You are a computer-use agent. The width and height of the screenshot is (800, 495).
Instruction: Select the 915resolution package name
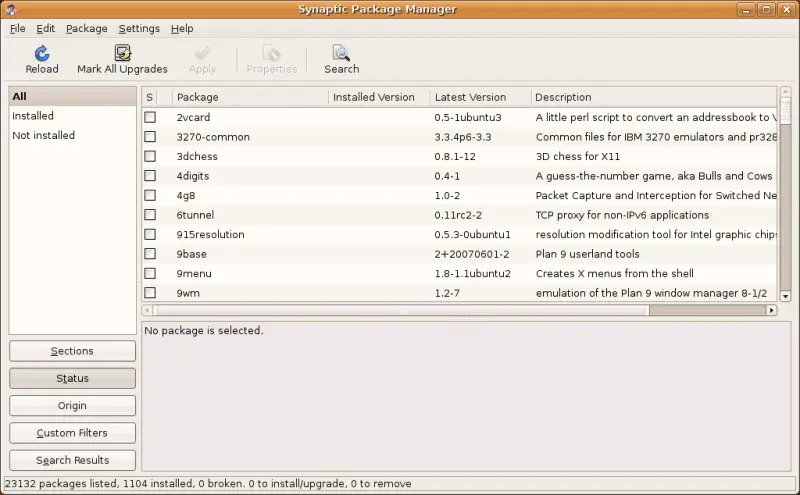[x=210, y=234]
